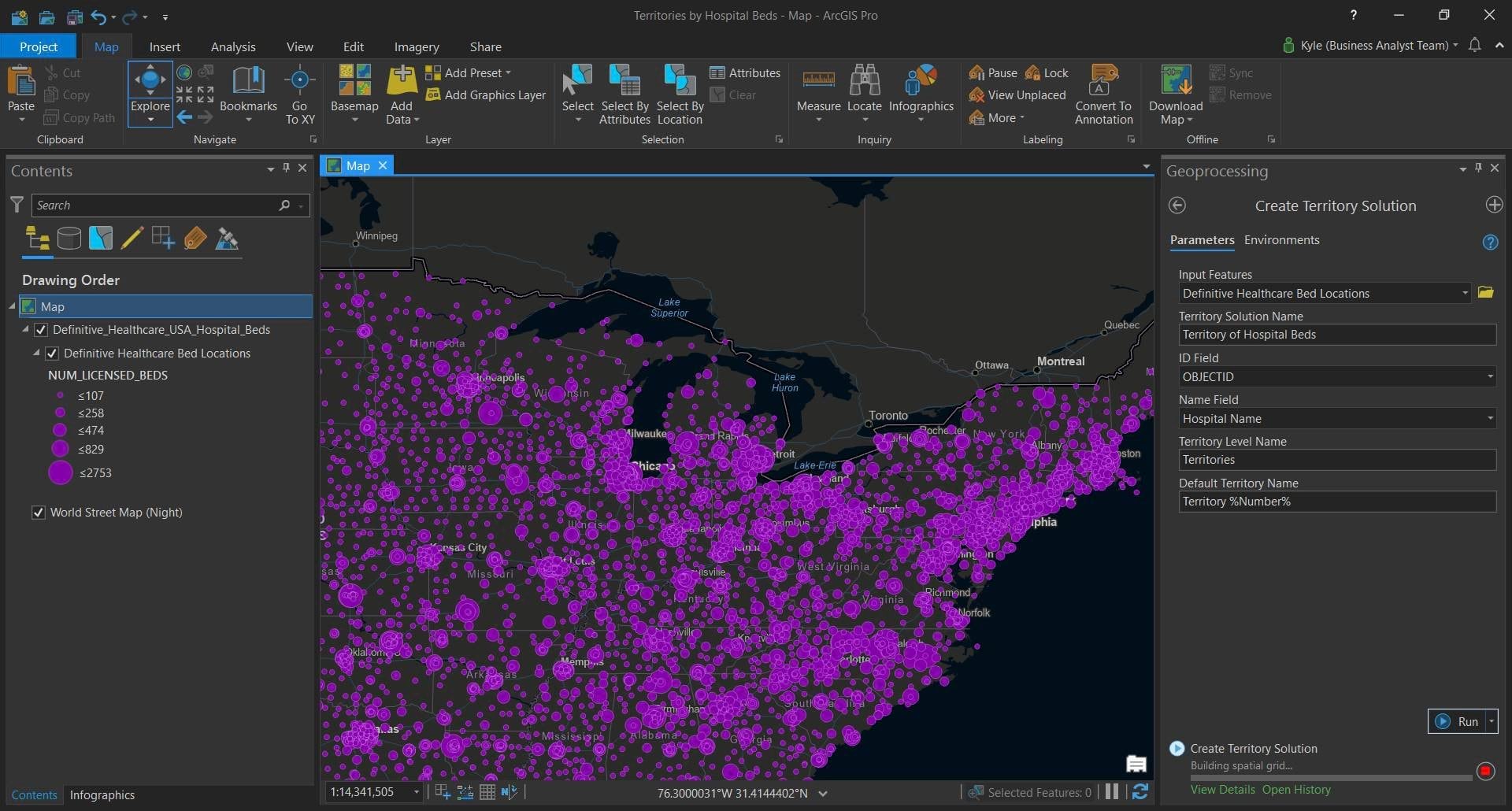Click the Bookmarks icon
The height and width of the screenshot is (811, 1512).
click(248, 81)
